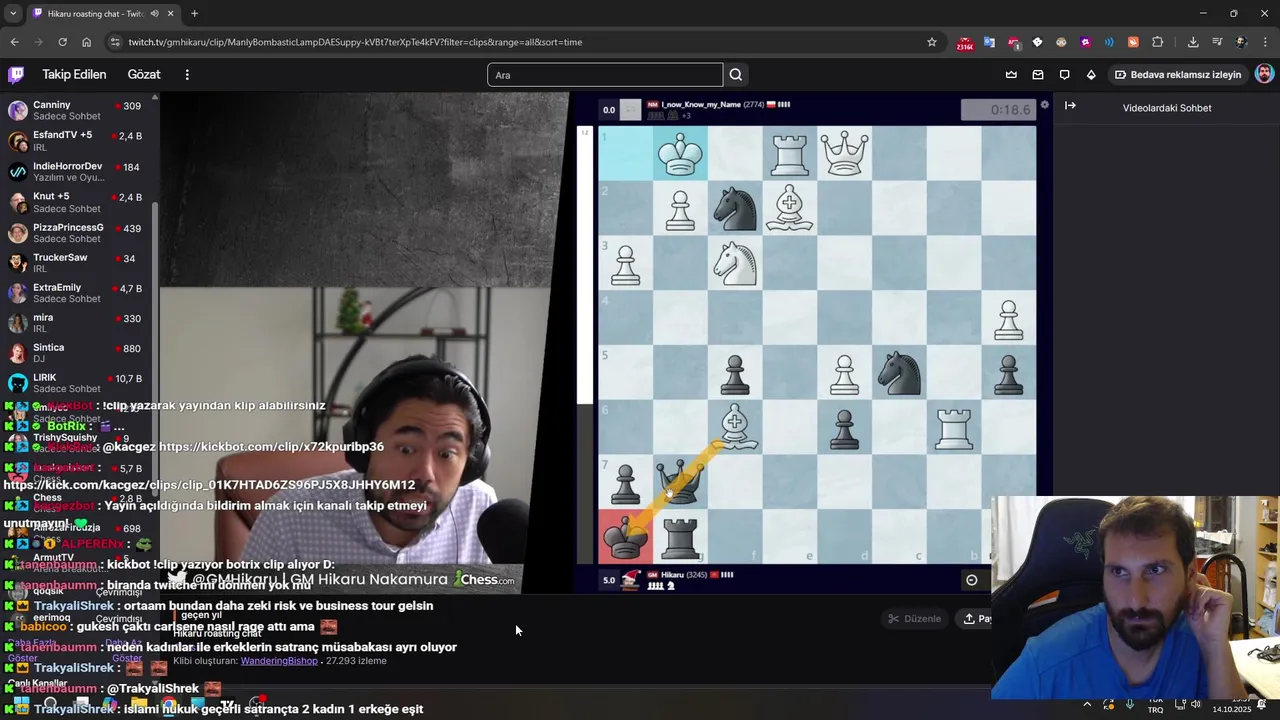Open the tab search dropdown arrow

(x=12, y=13)
